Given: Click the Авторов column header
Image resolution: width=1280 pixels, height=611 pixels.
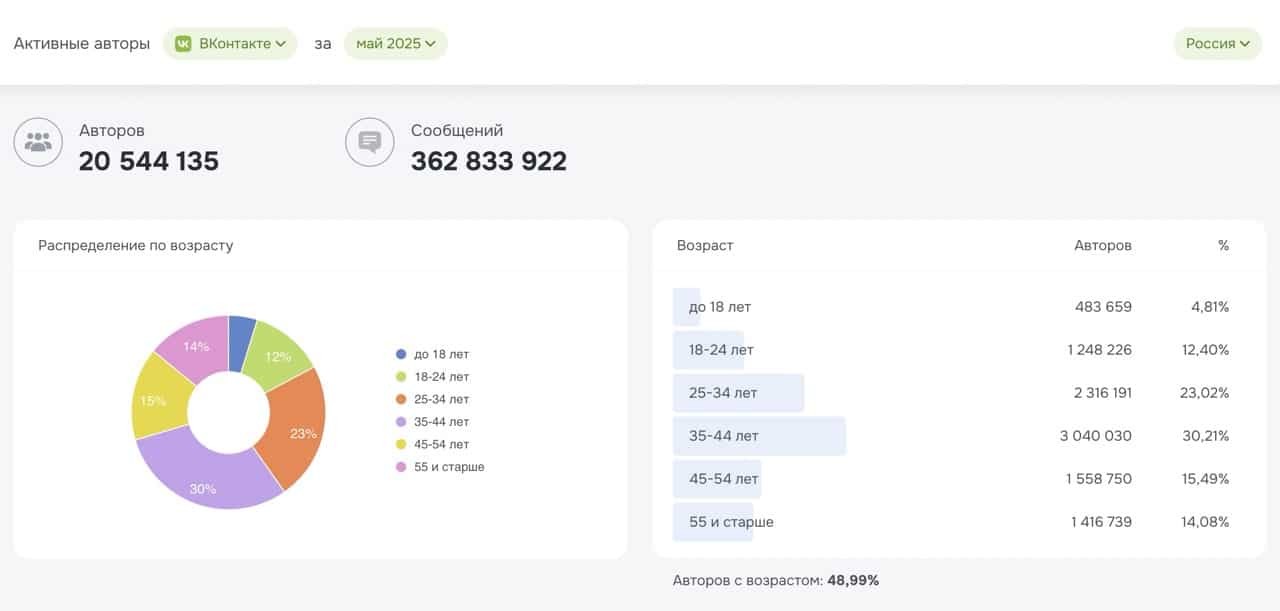Looking at the screenshot, I should [x=1103, y=245].
